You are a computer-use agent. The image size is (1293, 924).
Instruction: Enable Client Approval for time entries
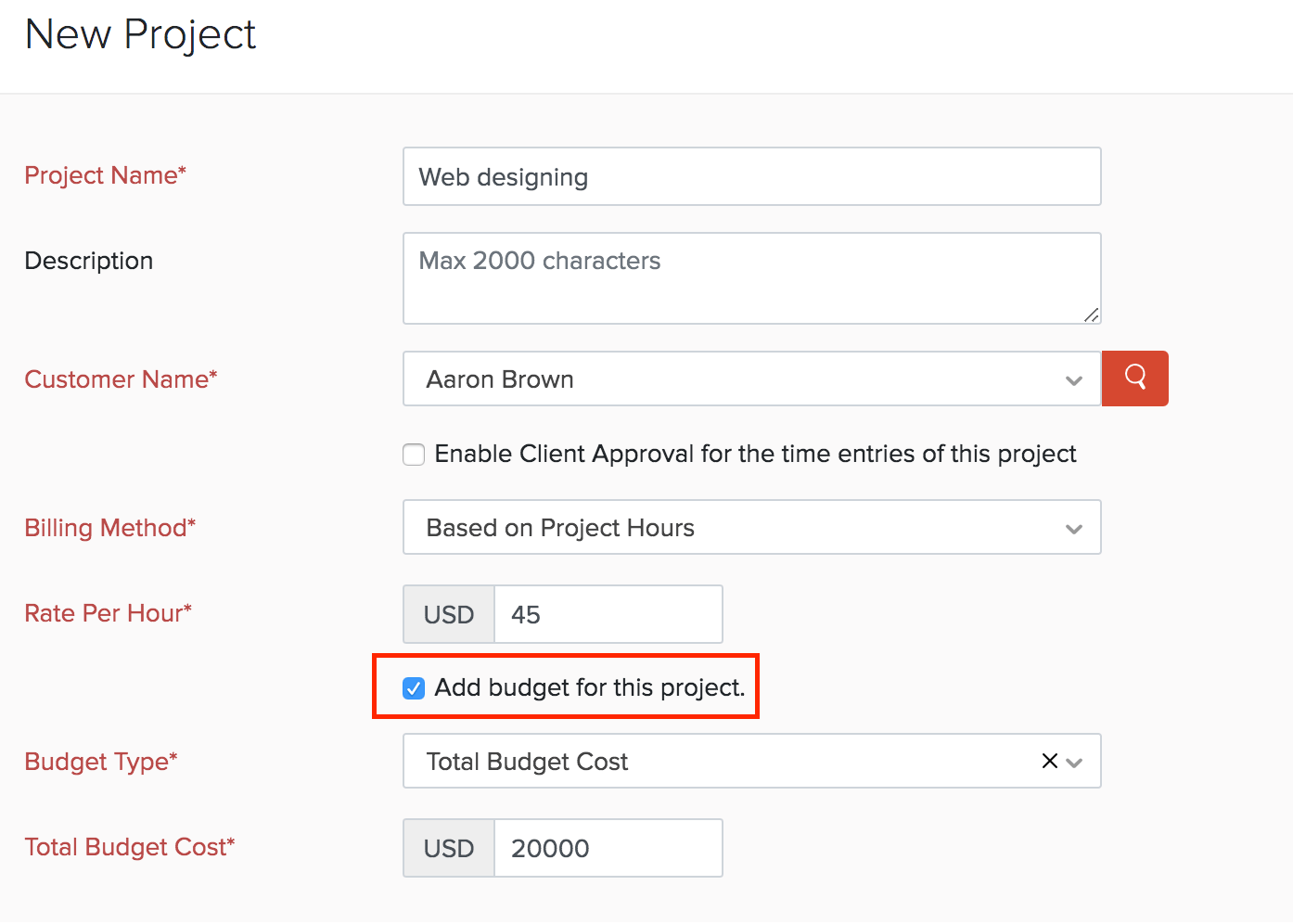[413, 455]
